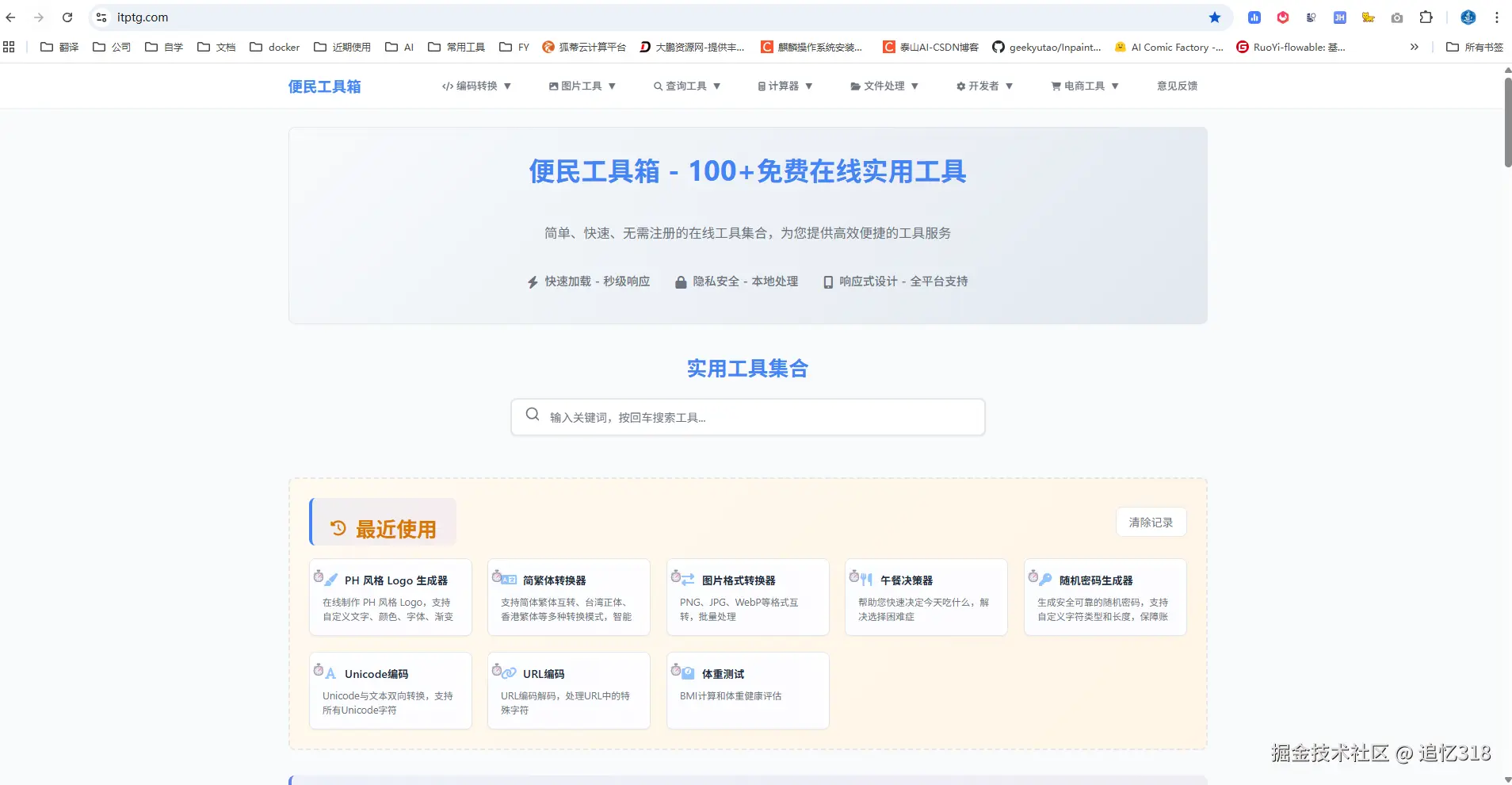The image size is (1512, 785).
Task: Click the page vertical scrollbar thumb
Action: (1507, 122)
